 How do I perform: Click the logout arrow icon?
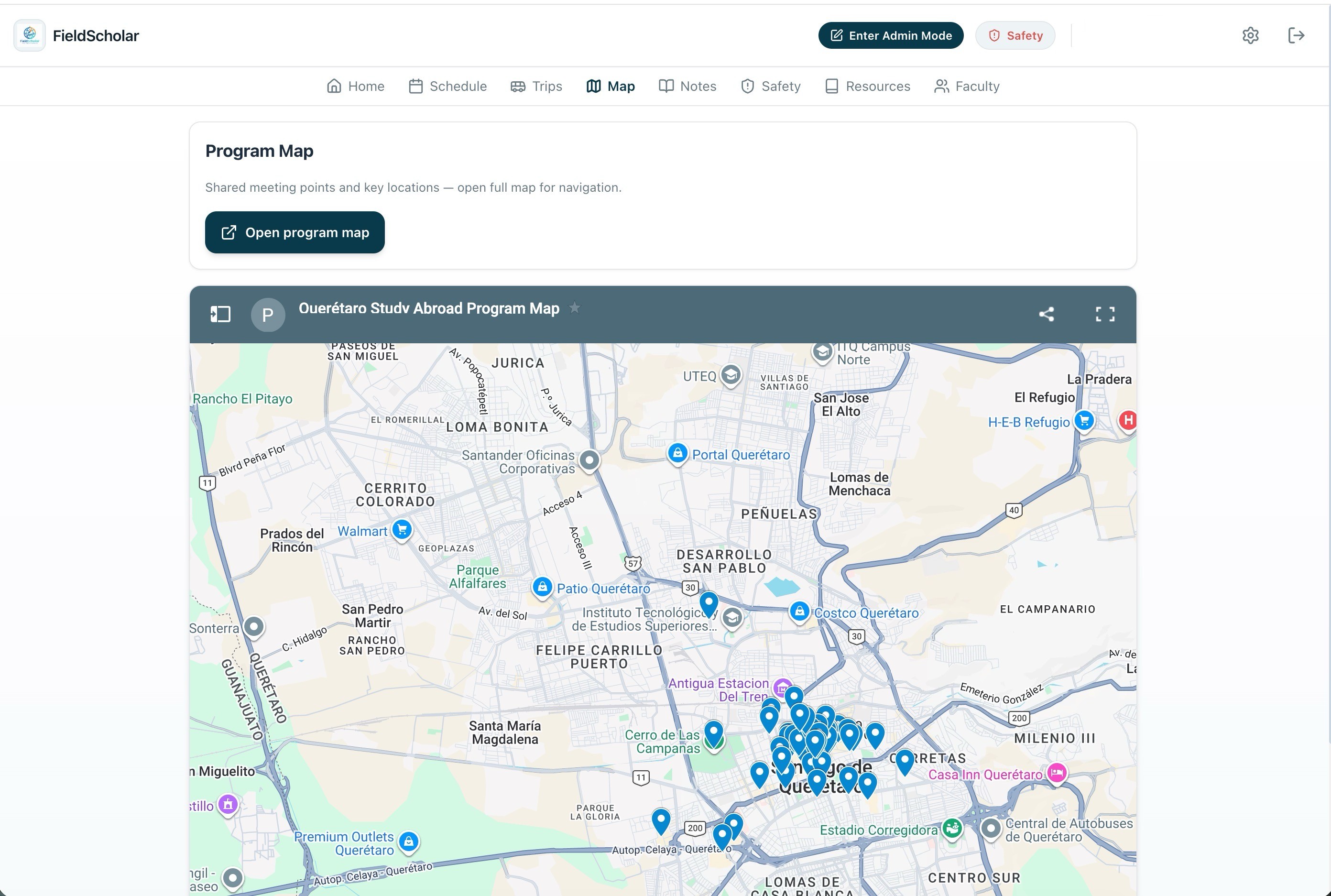click(x=1296, y=35)
